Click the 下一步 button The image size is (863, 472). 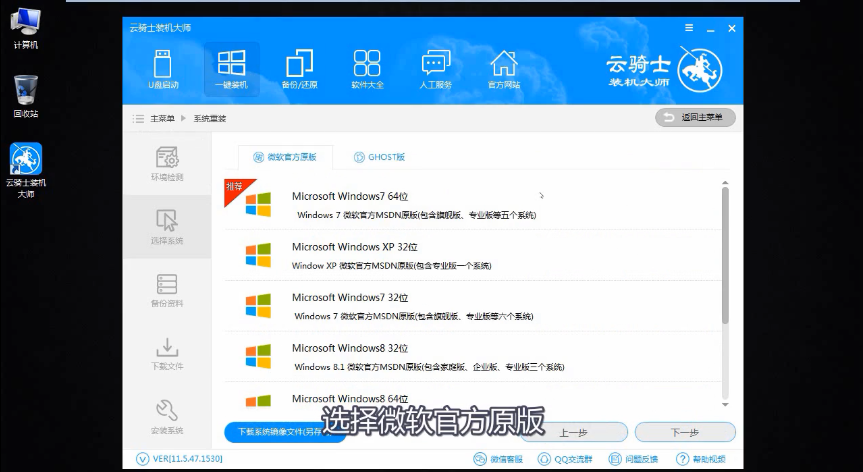[x=685, y=432]
